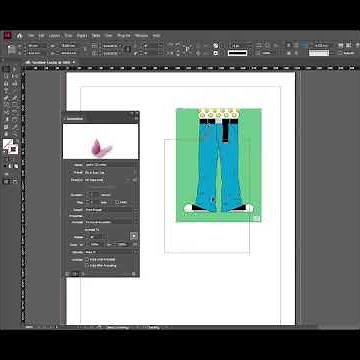Click the Scale W percentage field
Viewport: 360px width, 360px height.
(97, 244)
